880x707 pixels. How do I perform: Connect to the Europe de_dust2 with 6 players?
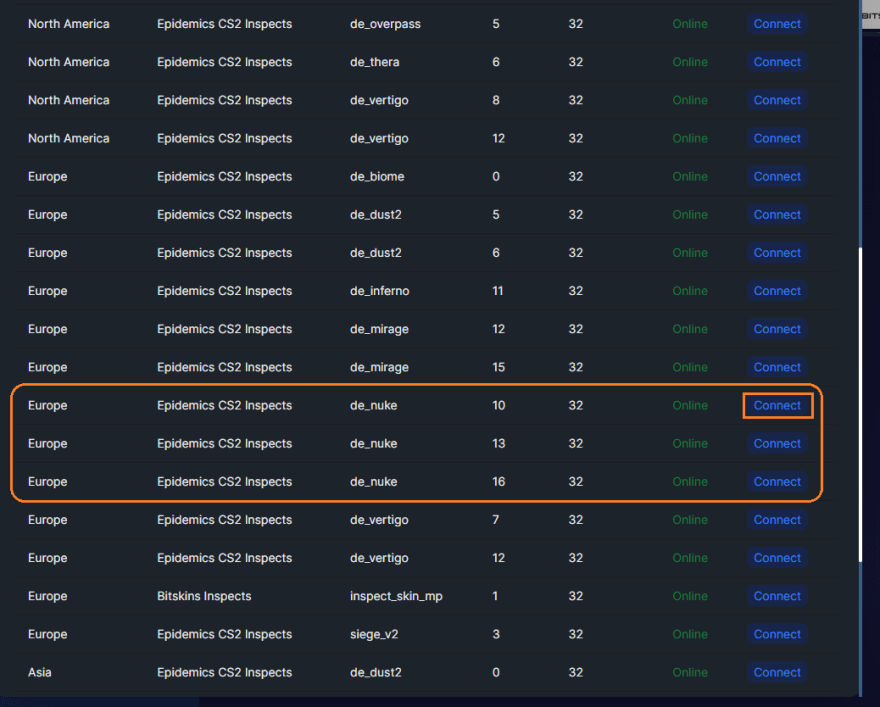pos(777,252)
